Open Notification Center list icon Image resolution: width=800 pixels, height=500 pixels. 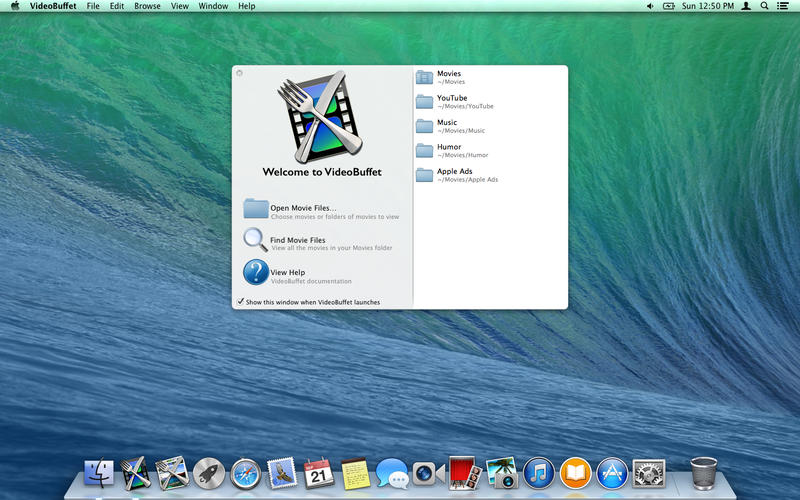(782, 6)
